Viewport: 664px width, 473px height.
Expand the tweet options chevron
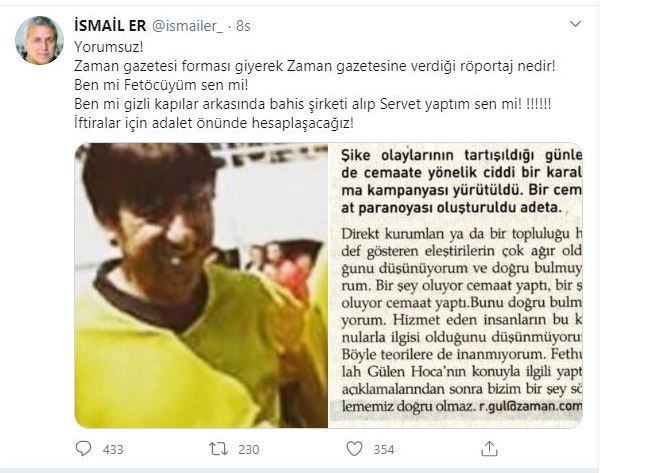(575, 24)
